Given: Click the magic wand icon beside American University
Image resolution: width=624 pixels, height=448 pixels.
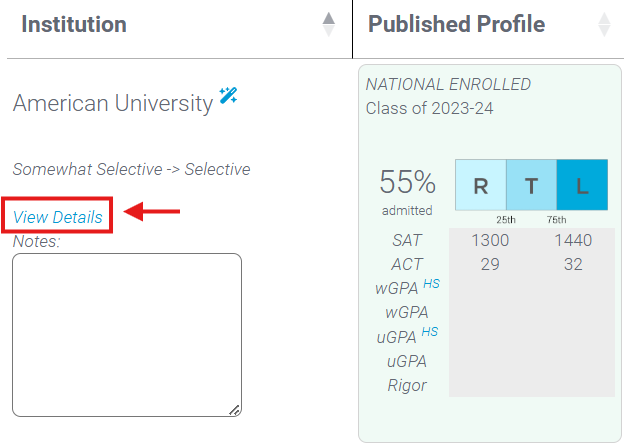Looking at the screenshot, I should 228,95.
